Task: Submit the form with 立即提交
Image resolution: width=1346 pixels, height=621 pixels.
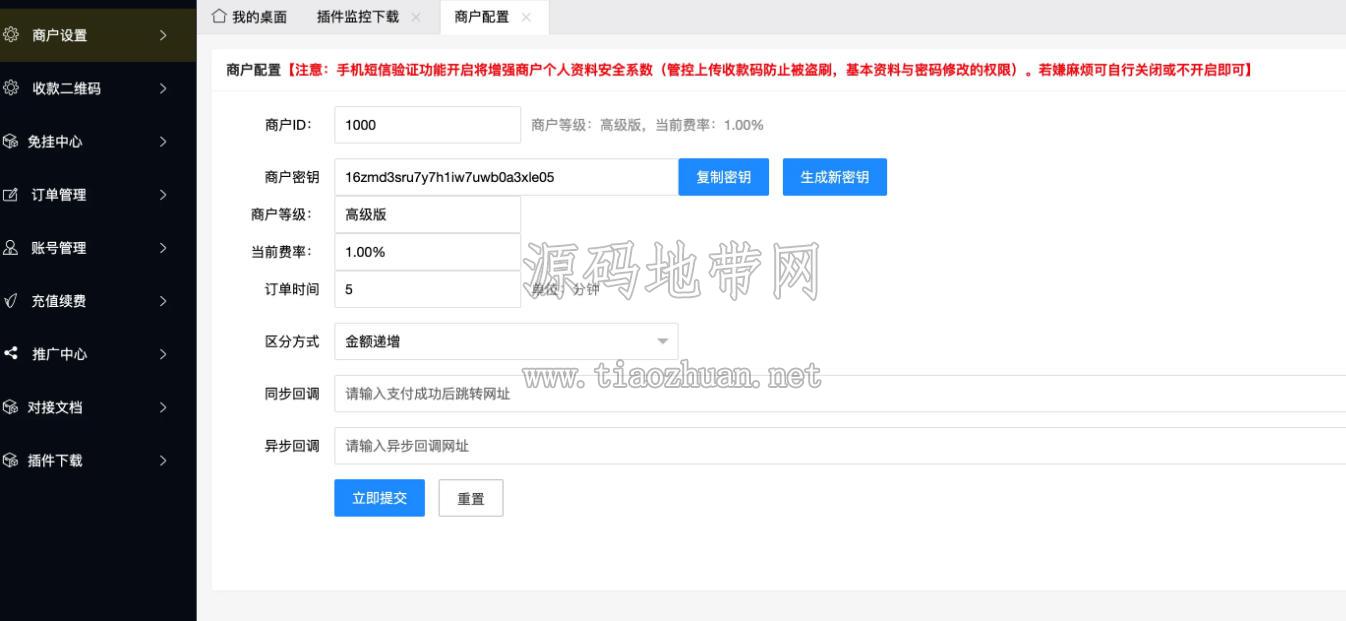Action: click(380, 498)
